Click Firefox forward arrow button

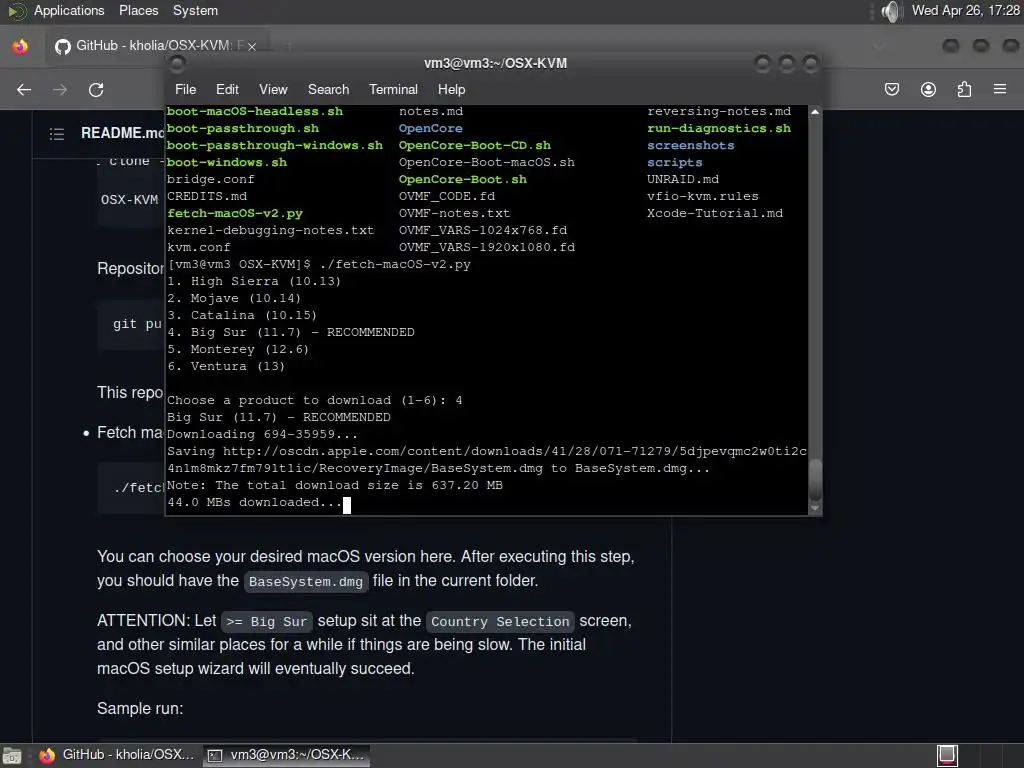pos(60,89)
